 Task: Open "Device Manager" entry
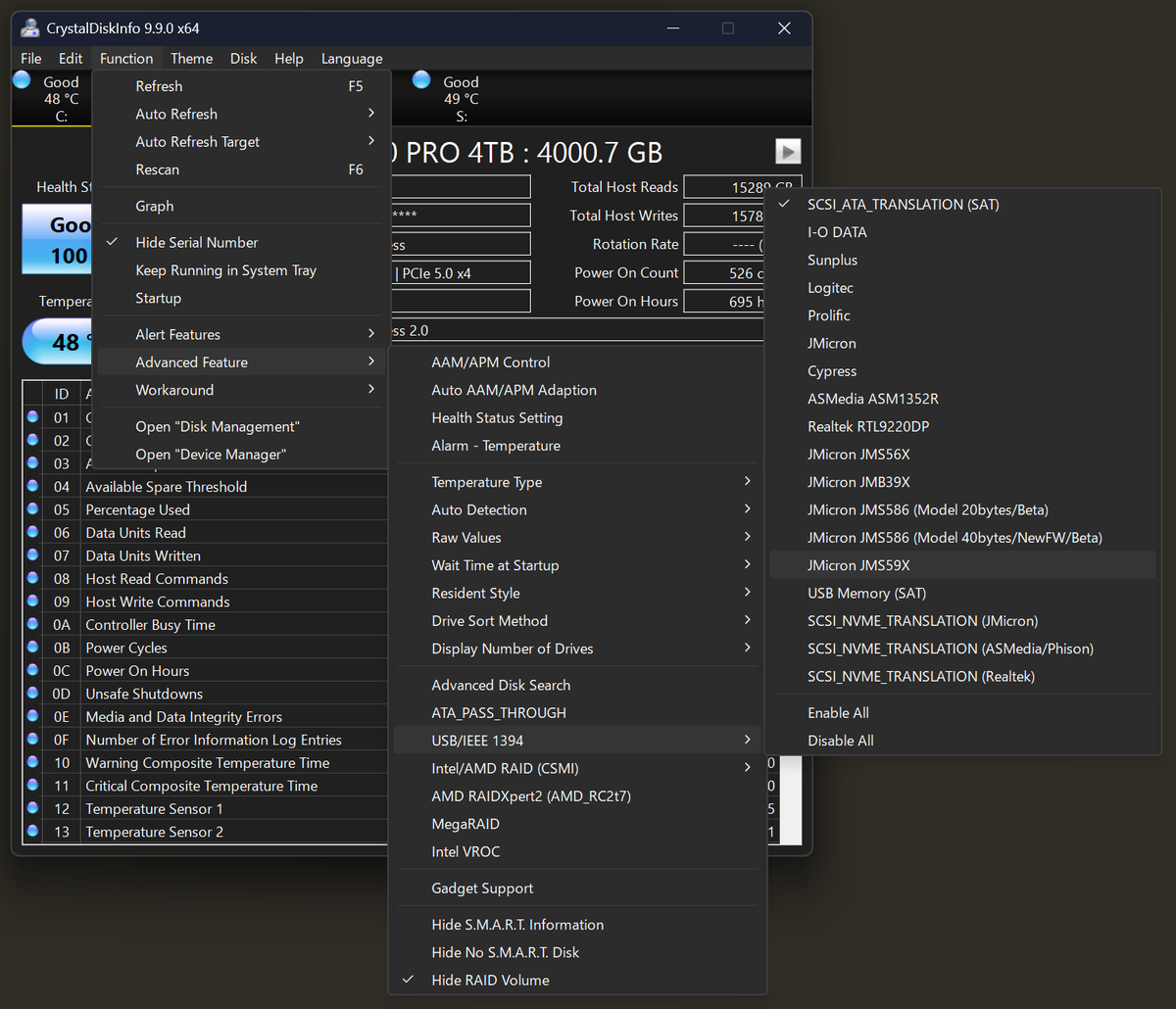240,455
